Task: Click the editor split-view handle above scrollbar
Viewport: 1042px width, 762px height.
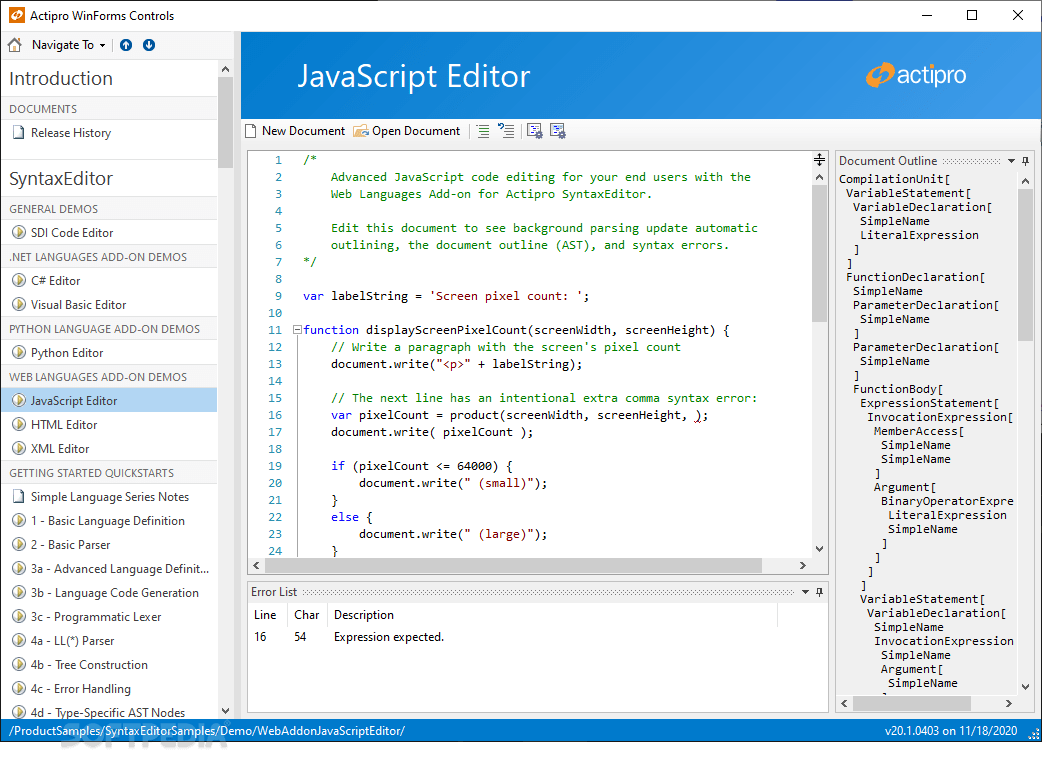Action: (x=819, y=159)
